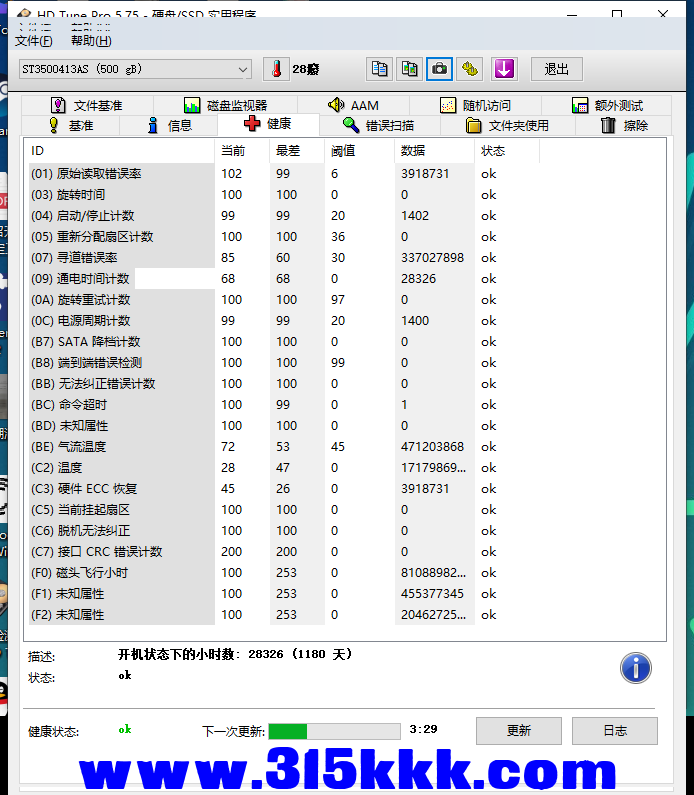Open the 帮助(H) menu
Image resolution: width=694 pixels, height=795 pixels.
(91, 41)
